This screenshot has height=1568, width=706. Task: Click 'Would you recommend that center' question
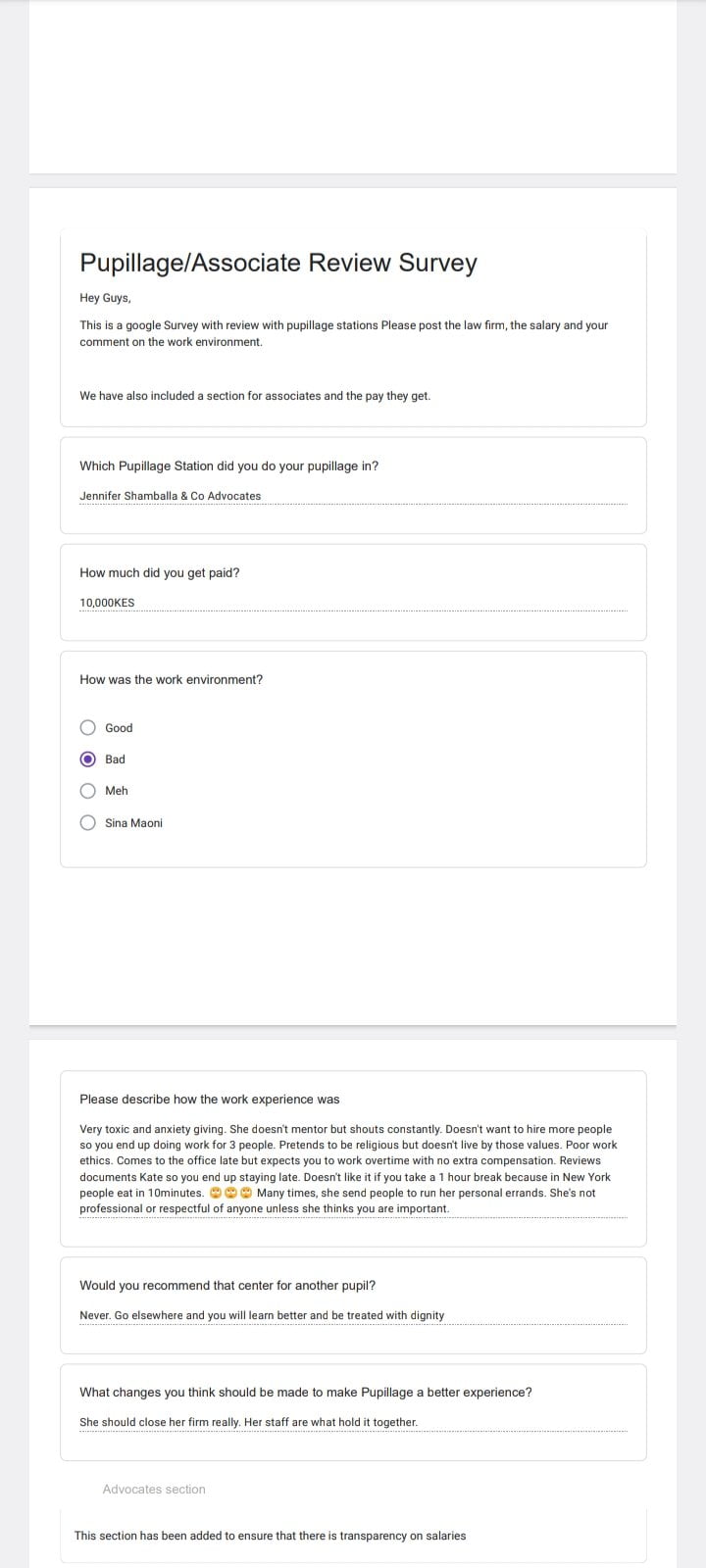(227, 1285)
